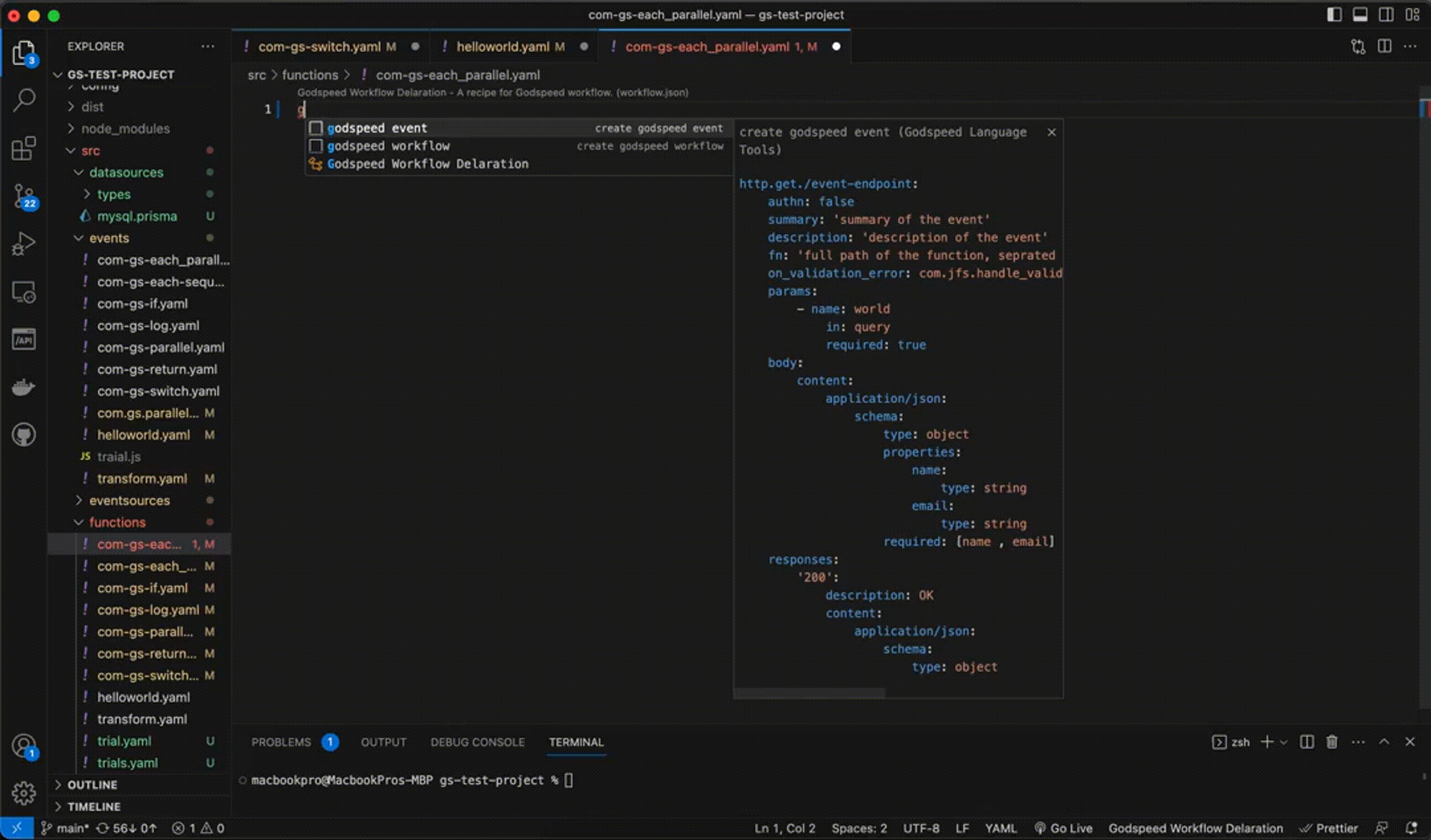Toggle the primary side bar layout button
The image size is (1431, 840).
(x=1334, y=15)
